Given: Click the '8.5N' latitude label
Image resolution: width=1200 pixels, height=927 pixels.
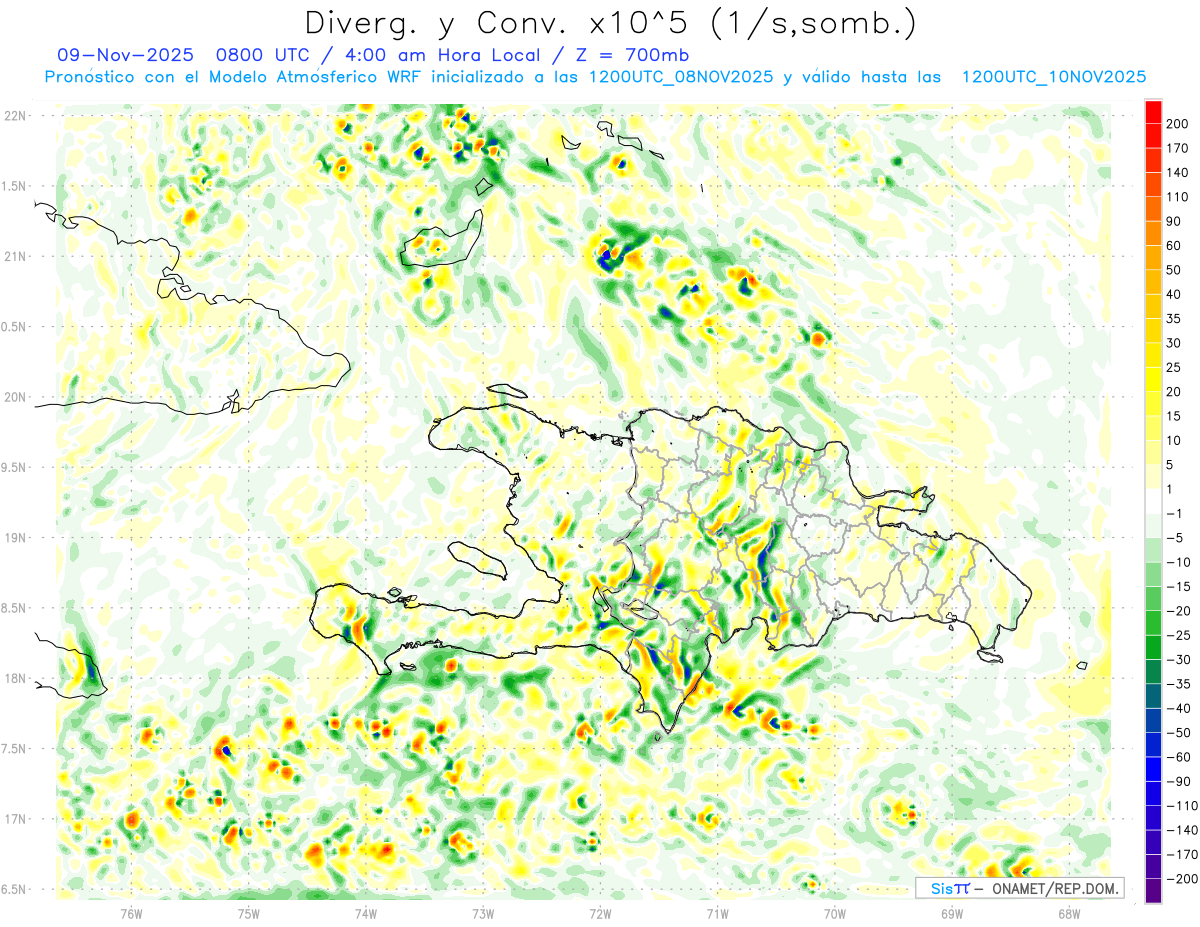Looking at the screenshot, I should [x=15, y=608].
